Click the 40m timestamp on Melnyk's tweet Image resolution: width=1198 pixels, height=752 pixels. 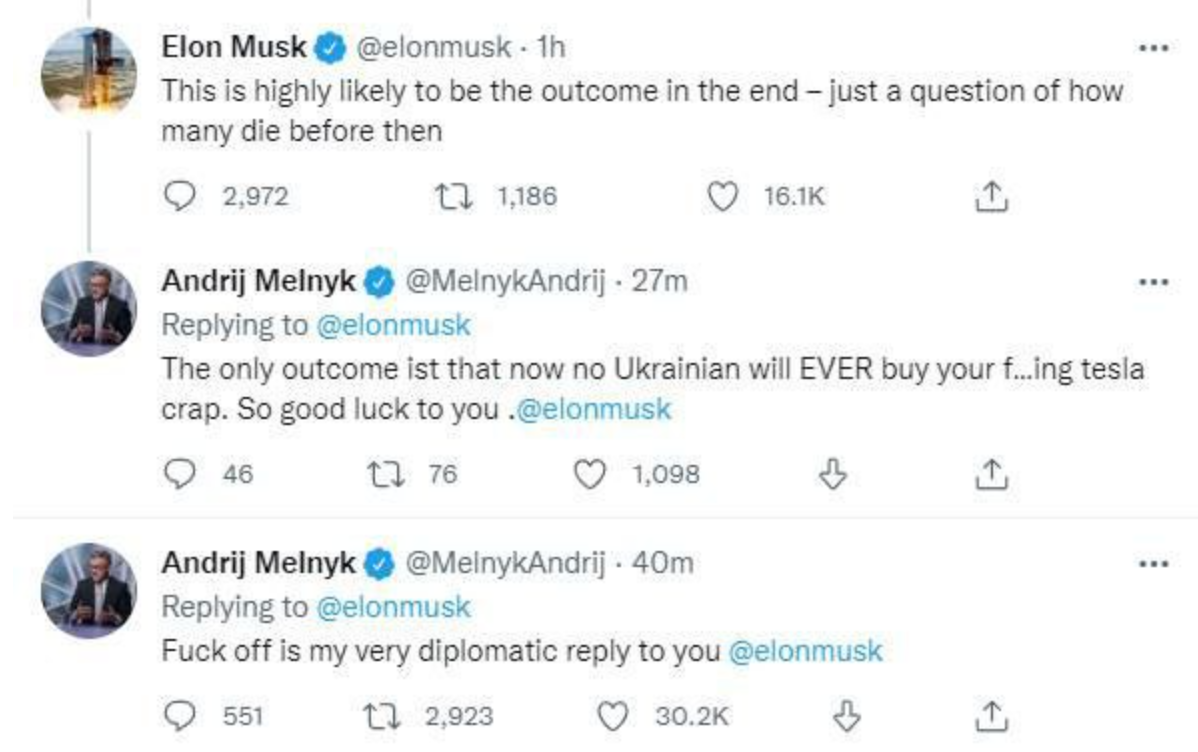(x=663, y=564)
